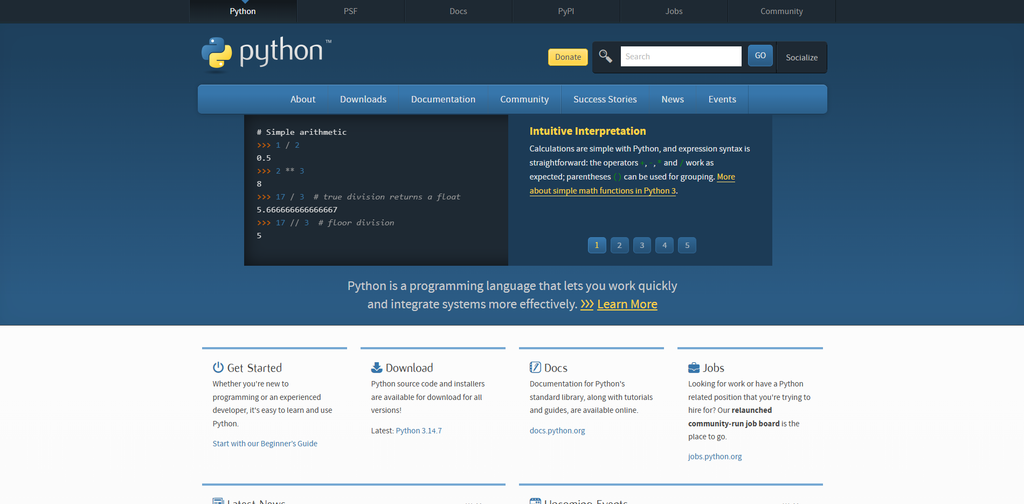Screen dimensions: 1024x504
Task: Visit the jobs.python.org link
Action: [715, 456]
